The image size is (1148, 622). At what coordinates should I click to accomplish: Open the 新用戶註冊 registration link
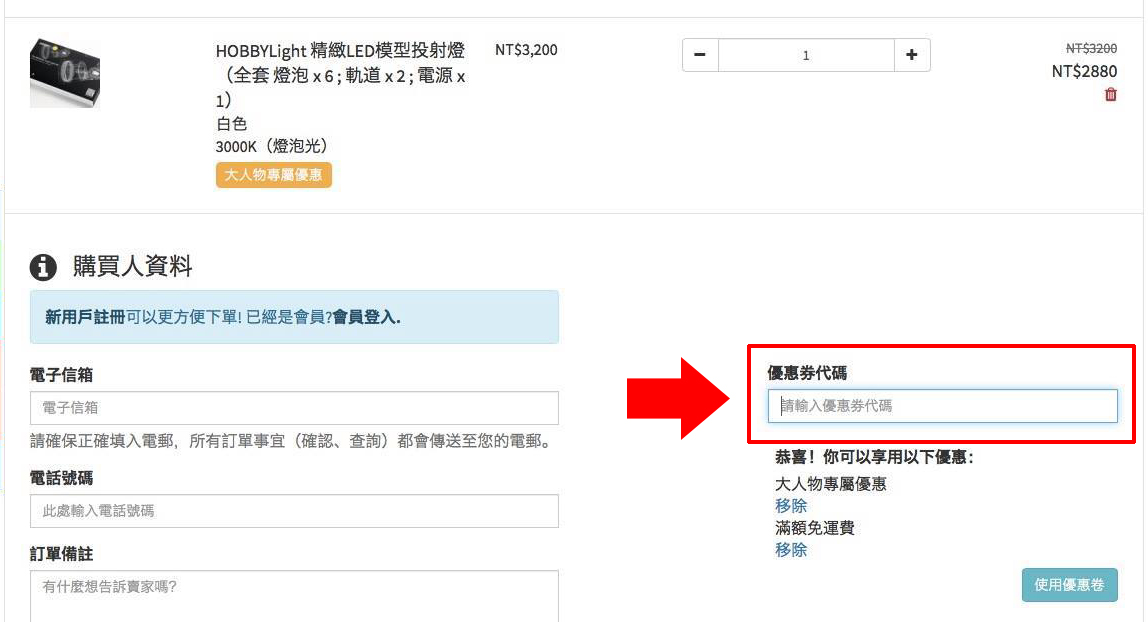85,317
